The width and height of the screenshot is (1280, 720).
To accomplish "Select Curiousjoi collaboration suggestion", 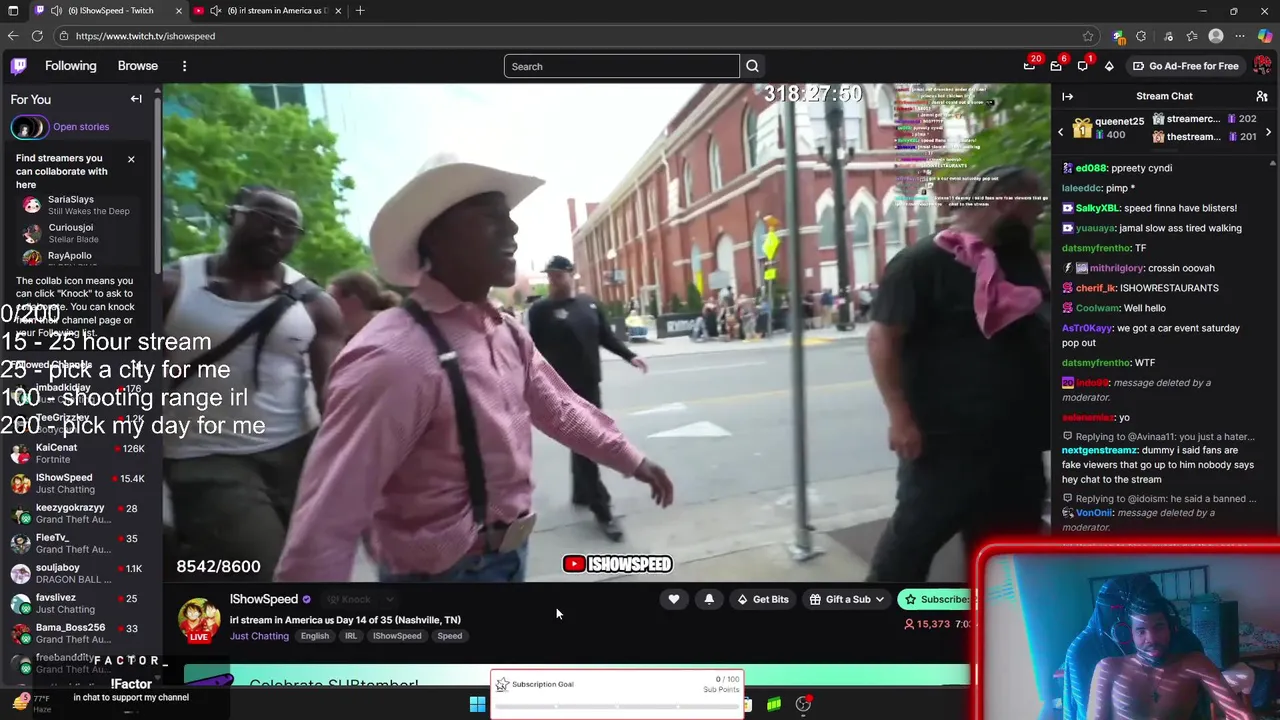I will click(78, 233).
